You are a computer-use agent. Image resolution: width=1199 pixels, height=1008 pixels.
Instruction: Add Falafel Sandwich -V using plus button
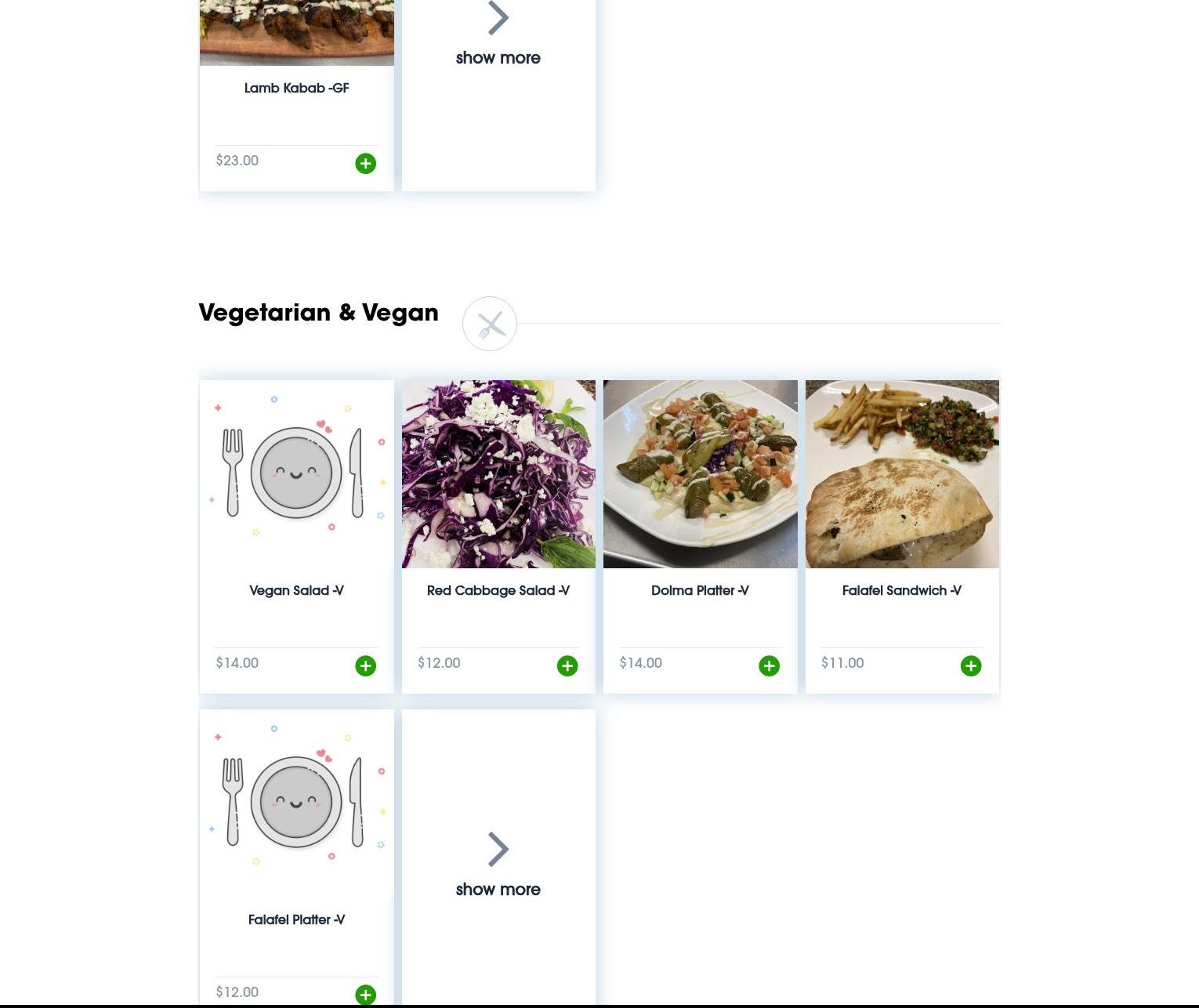[x=971, y=665]
